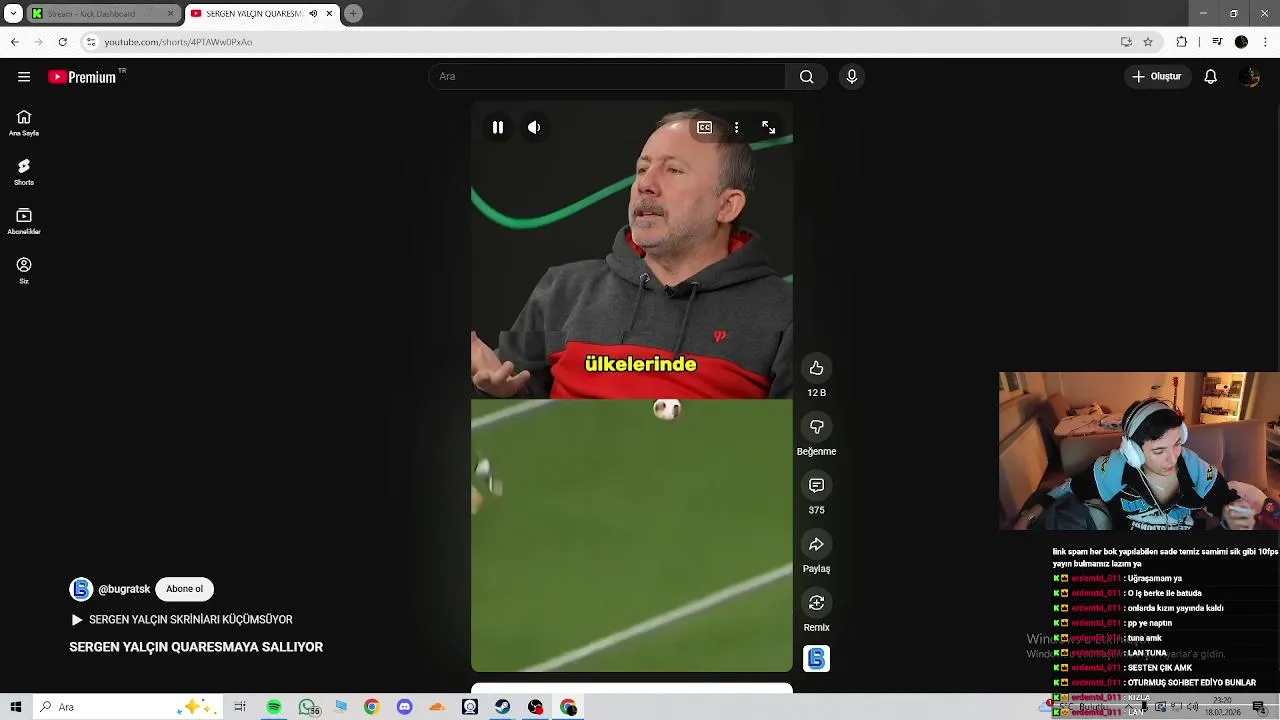Pause the playing Short video
The height and width of the screenshot is (720, 1280).
pyautogui.click(x=497, y=127)
